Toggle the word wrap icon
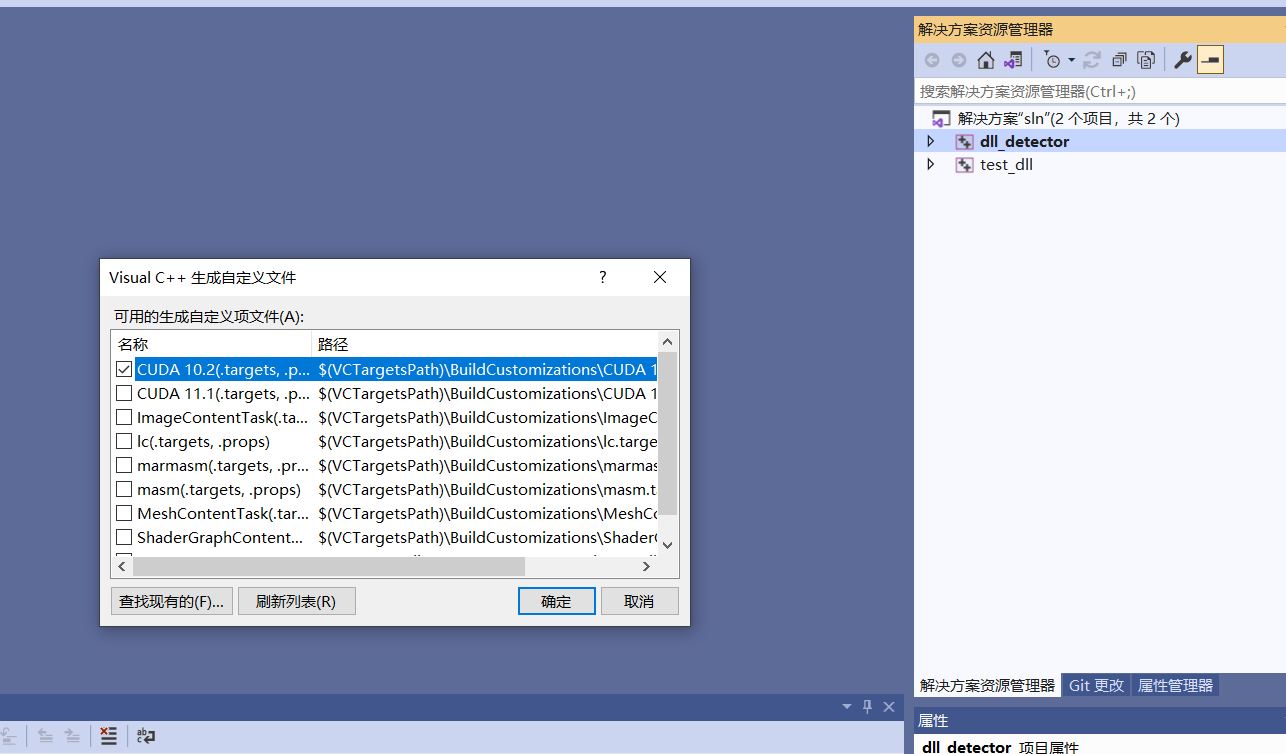The height and width of the screenshot is (754, 1286). point(146,735)
